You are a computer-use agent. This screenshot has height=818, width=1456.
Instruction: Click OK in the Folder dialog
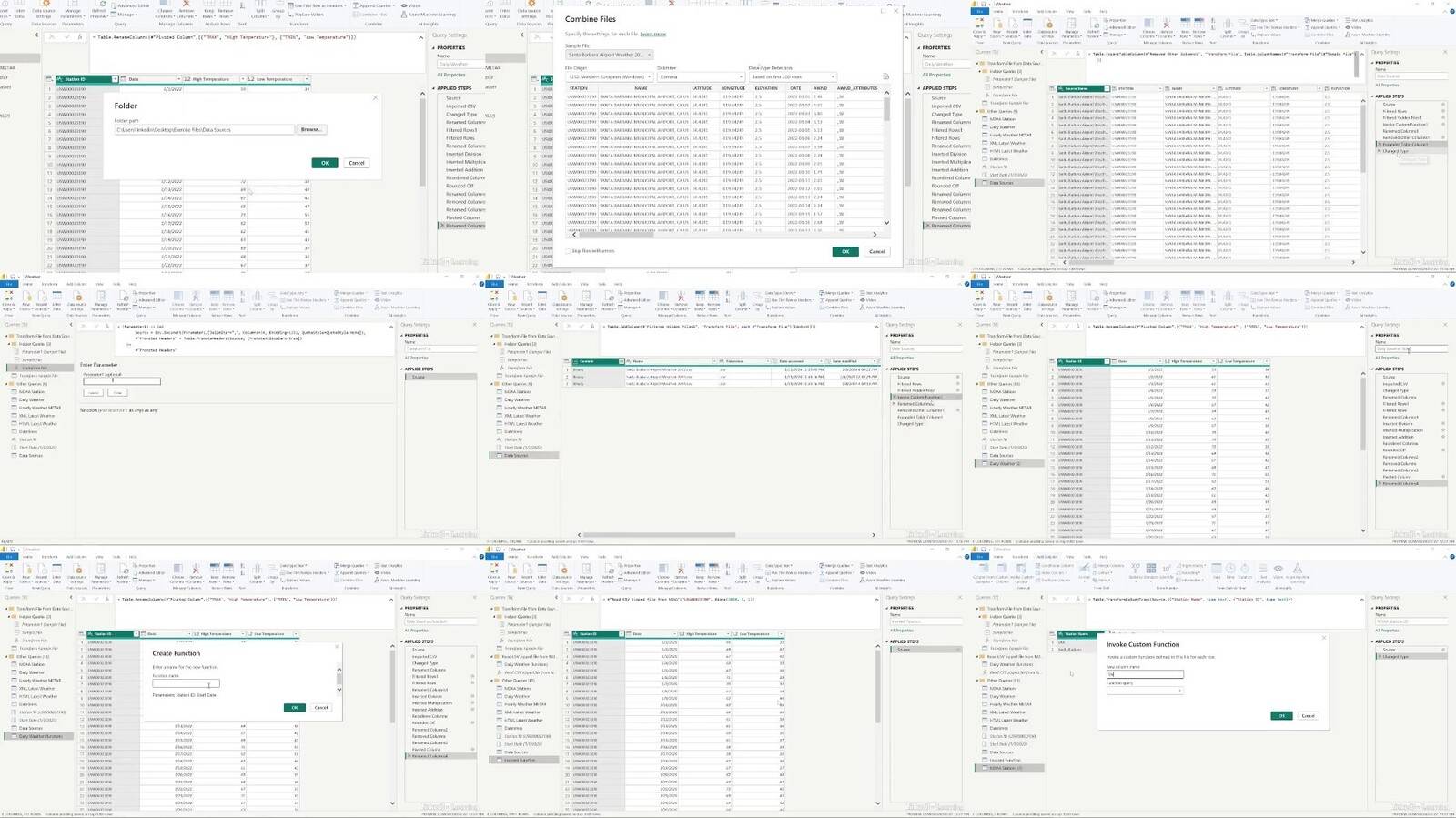pyautogui.click(x=325, y=163)
